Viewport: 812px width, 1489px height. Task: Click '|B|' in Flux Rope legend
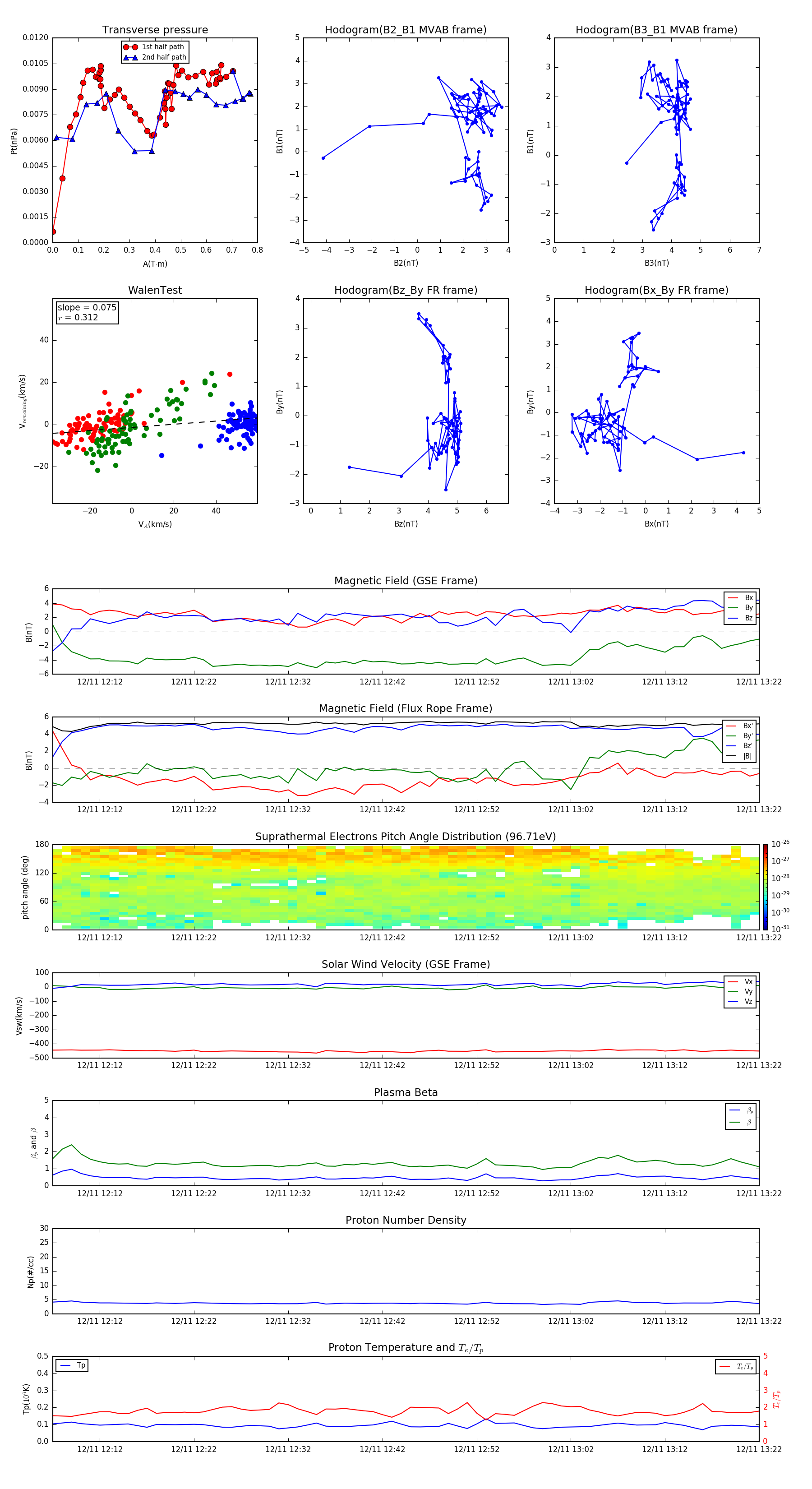click(747, 756)
